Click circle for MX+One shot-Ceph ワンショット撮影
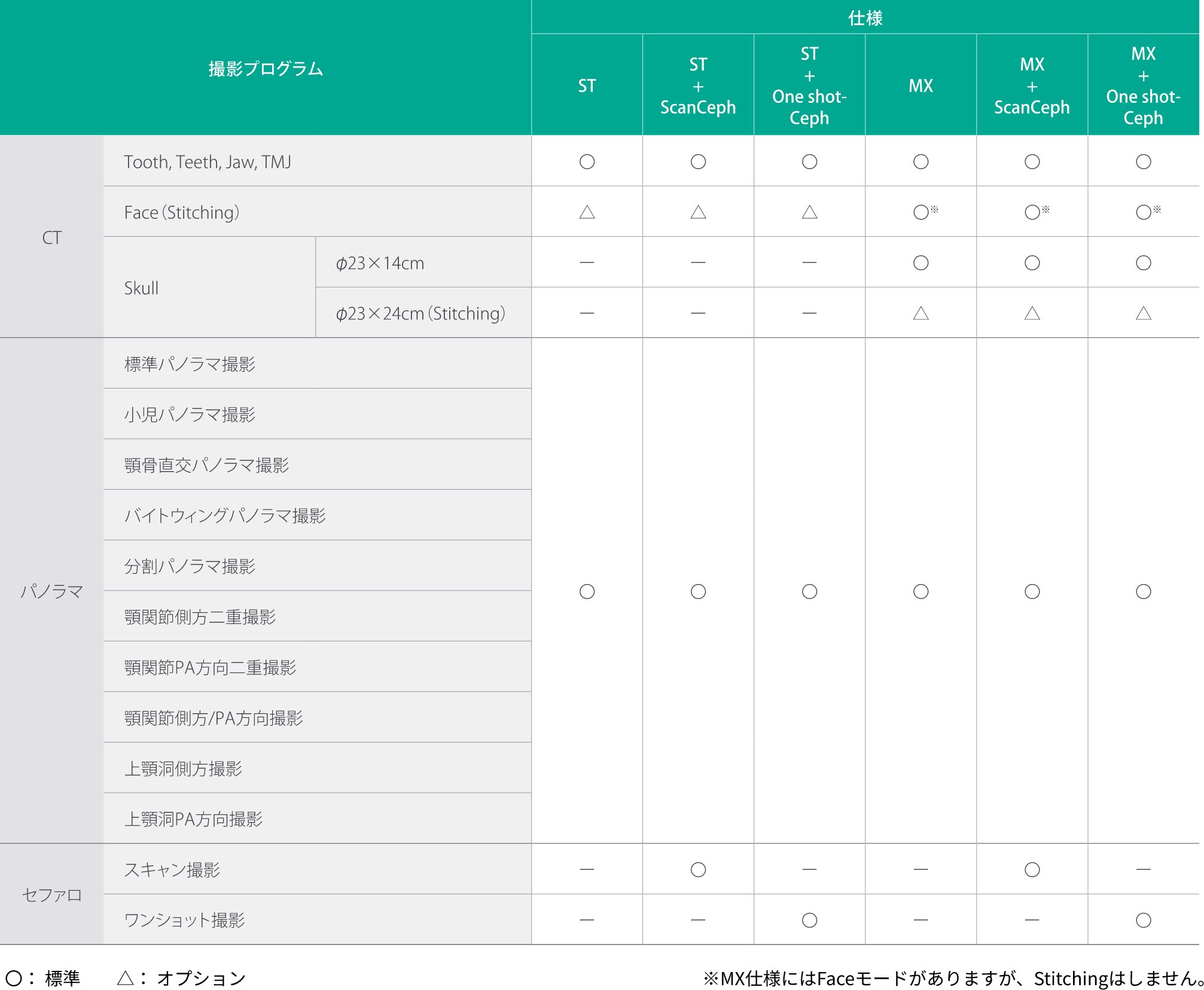This screenshot has height=990, width=1204. [1143, 920]
